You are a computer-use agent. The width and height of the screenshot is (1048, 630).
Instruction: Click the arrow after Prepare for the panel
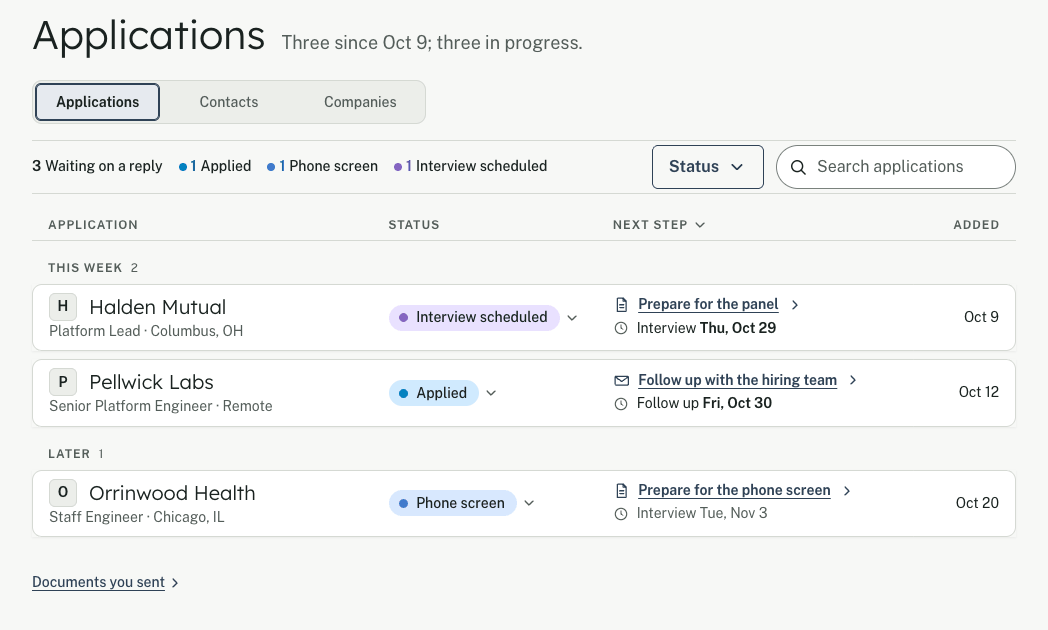point(795,305)
